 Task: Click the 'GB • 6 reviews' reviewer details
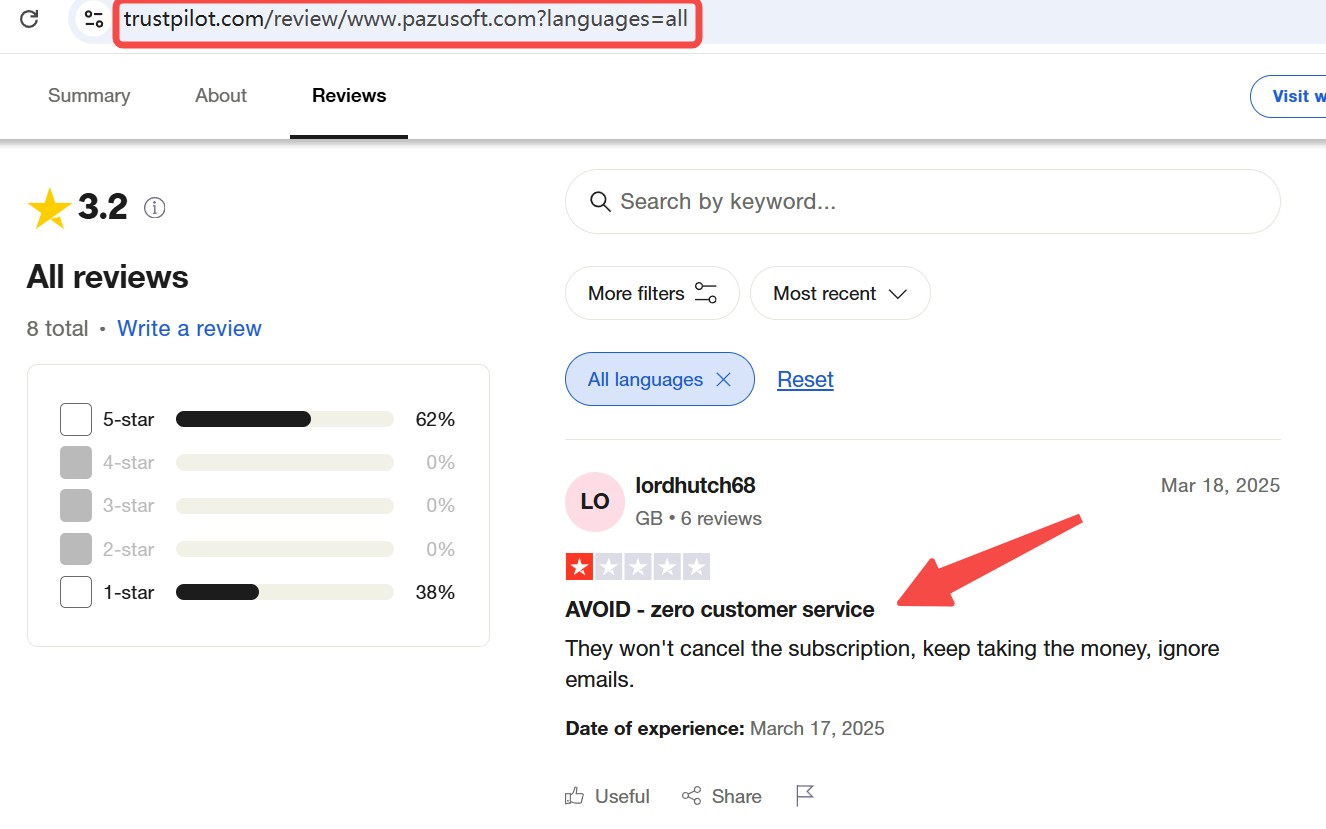point(699,519)
